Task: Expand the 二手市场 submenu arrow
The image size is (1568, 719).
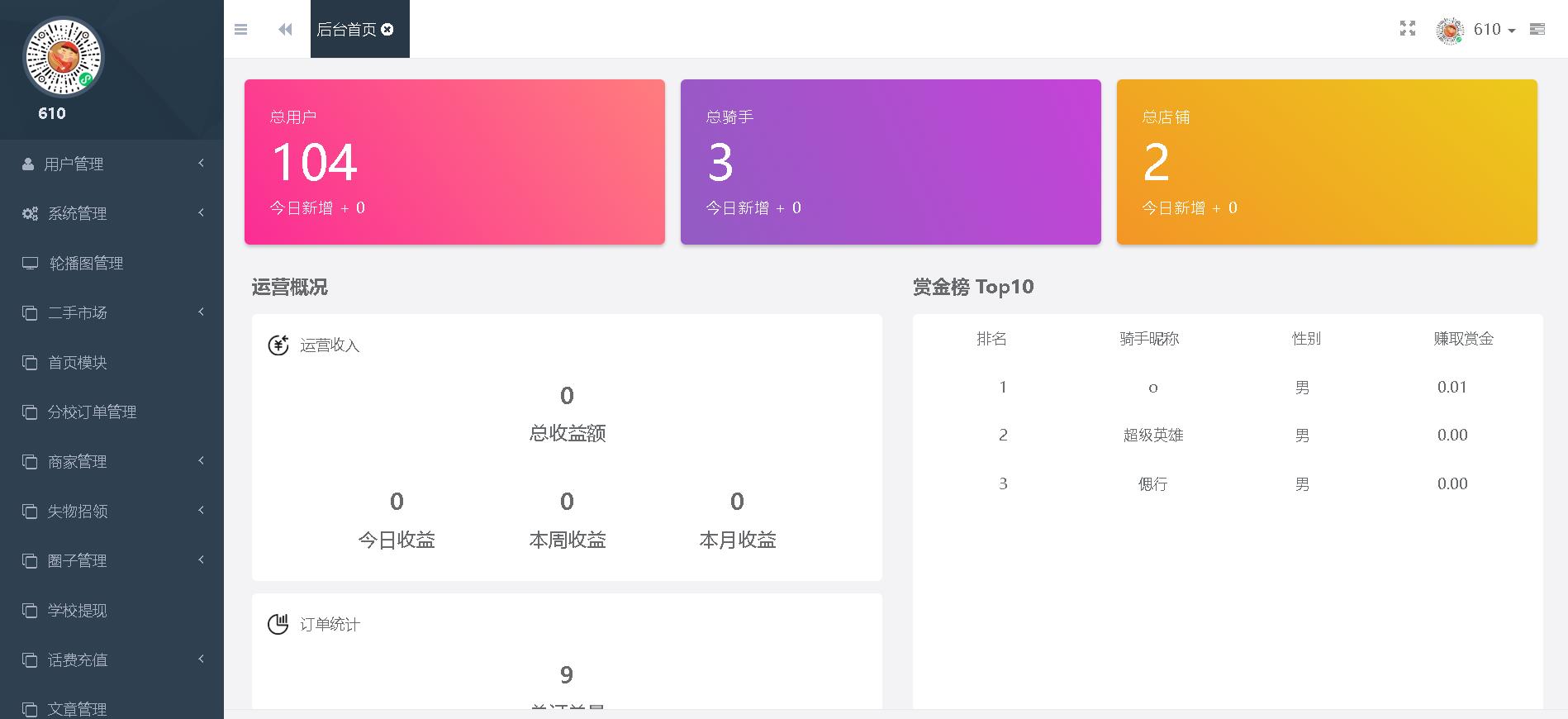Action: coord(201,312)
